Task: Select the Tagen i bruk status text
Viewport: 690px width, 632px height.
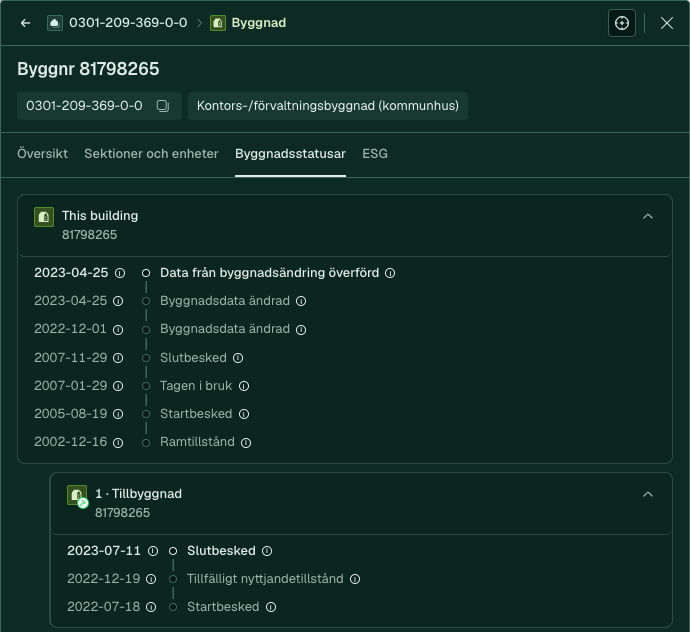Action: [196, 386]
